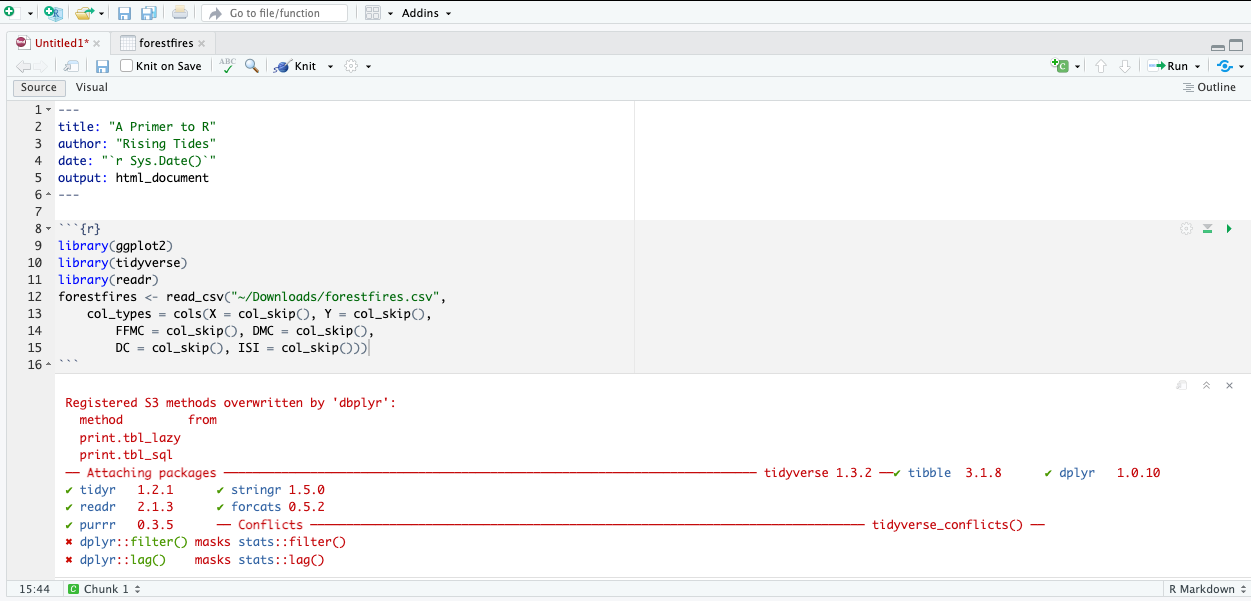This screenshot has width=1251, height=601.
Task: Enable the Knit on Save checkbox
Action: 127,66
